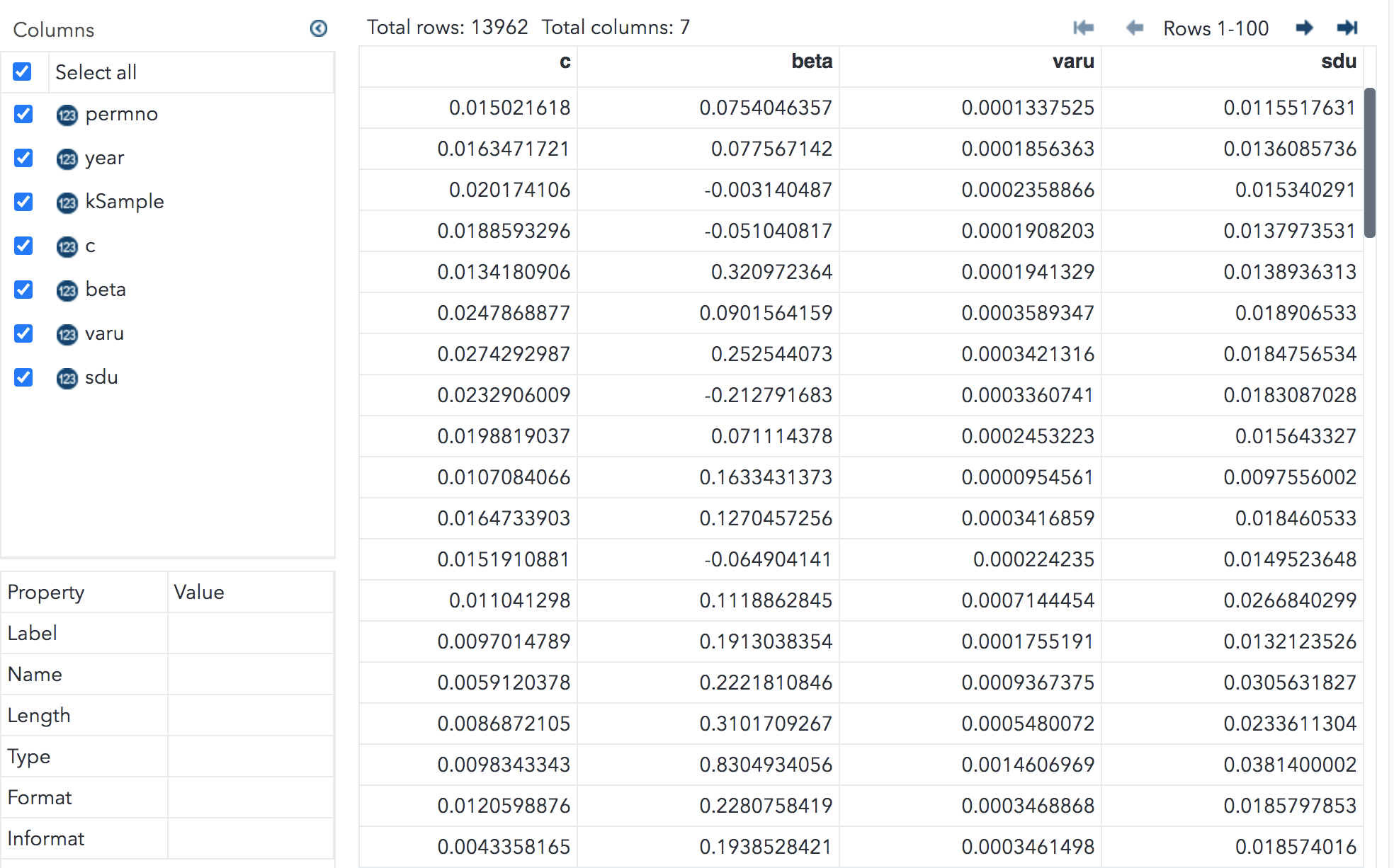Click numeric type icon beside varu

[67, 335]
